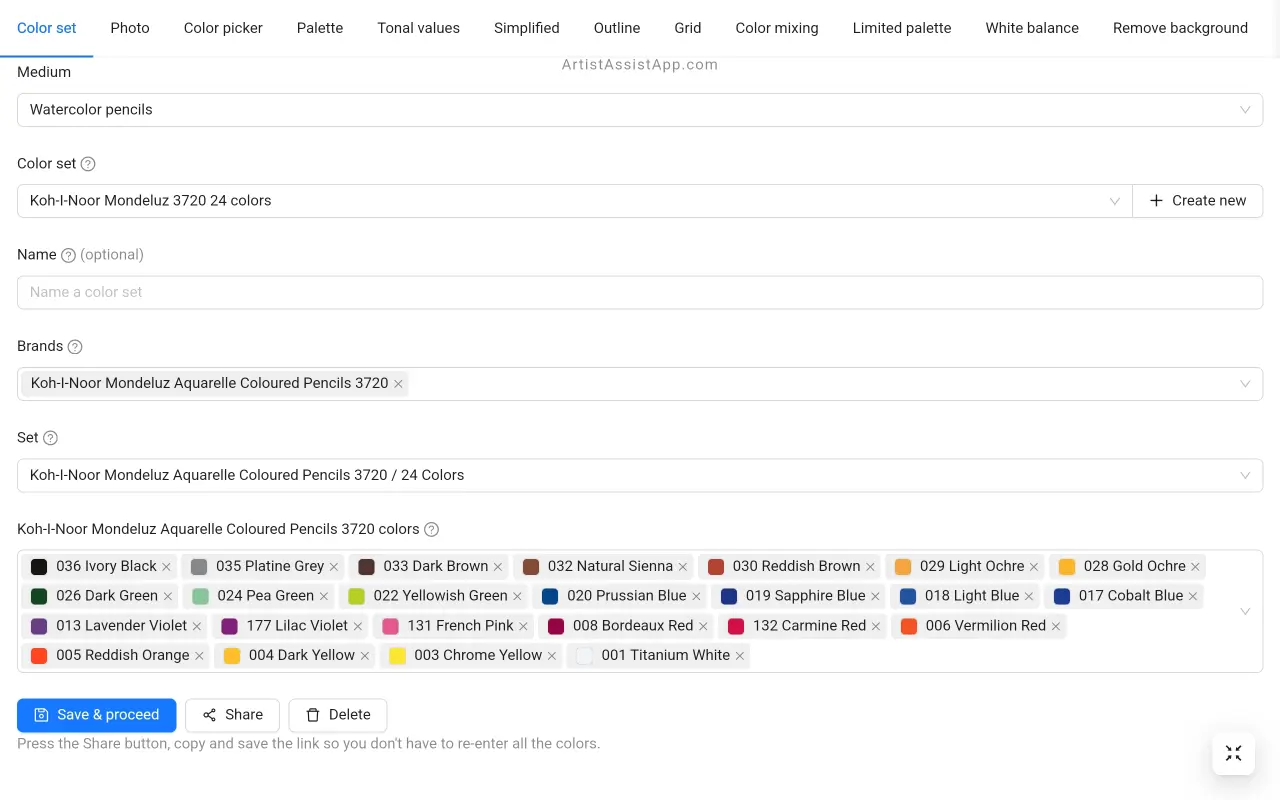The width and height of the screenshot is (1280, 800).
Task: Remove 013 Lavender Violet color tag
Action: [x=197, y=627]
